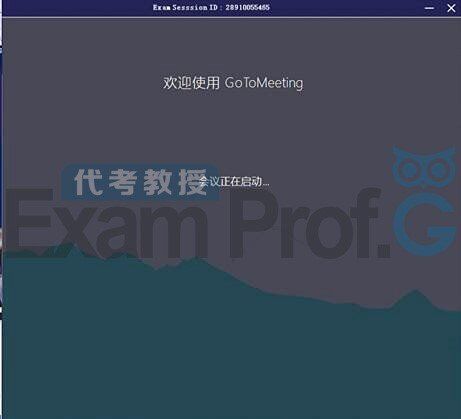Screen dimensions: 461x419
Task: Click the GoToMeeting word in the heading
Action: [x=264, y=83]
